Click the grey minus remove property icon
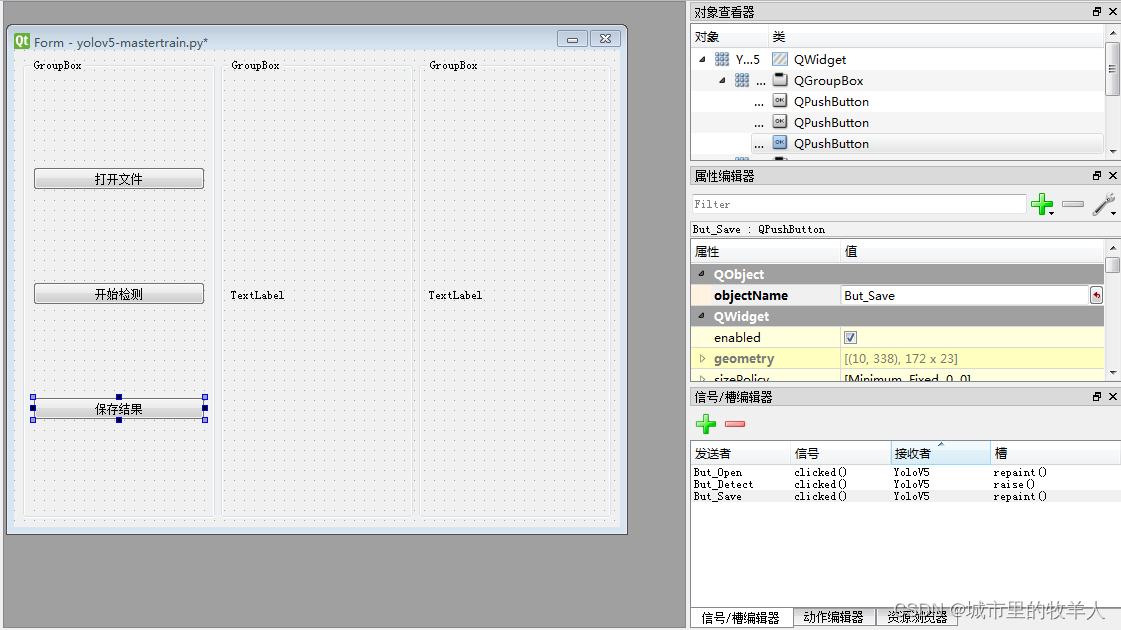This screenshot has height=630, width=1121. coord(1072,204)
